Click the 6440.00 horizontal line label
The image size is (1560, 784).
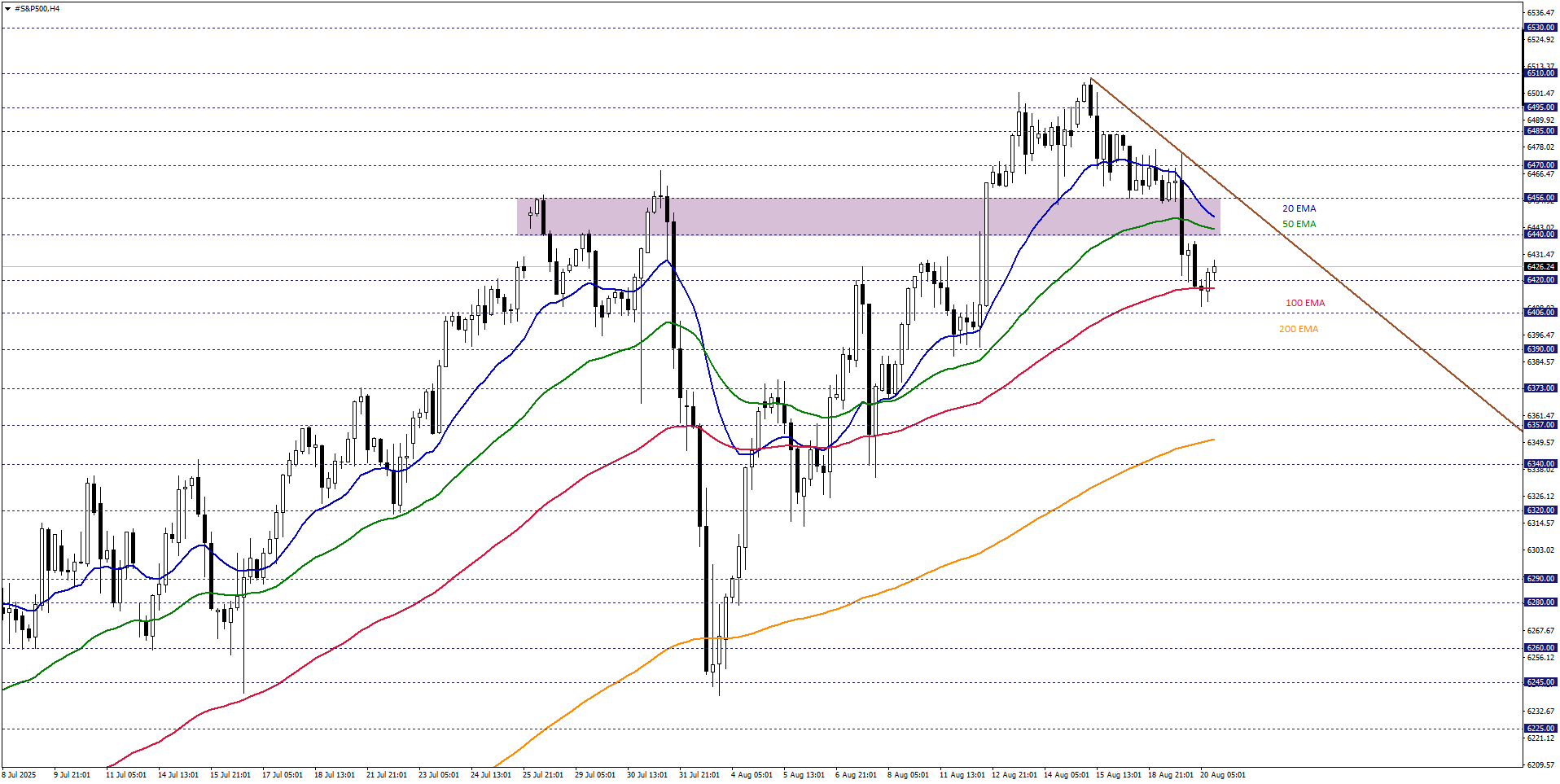1540,234
